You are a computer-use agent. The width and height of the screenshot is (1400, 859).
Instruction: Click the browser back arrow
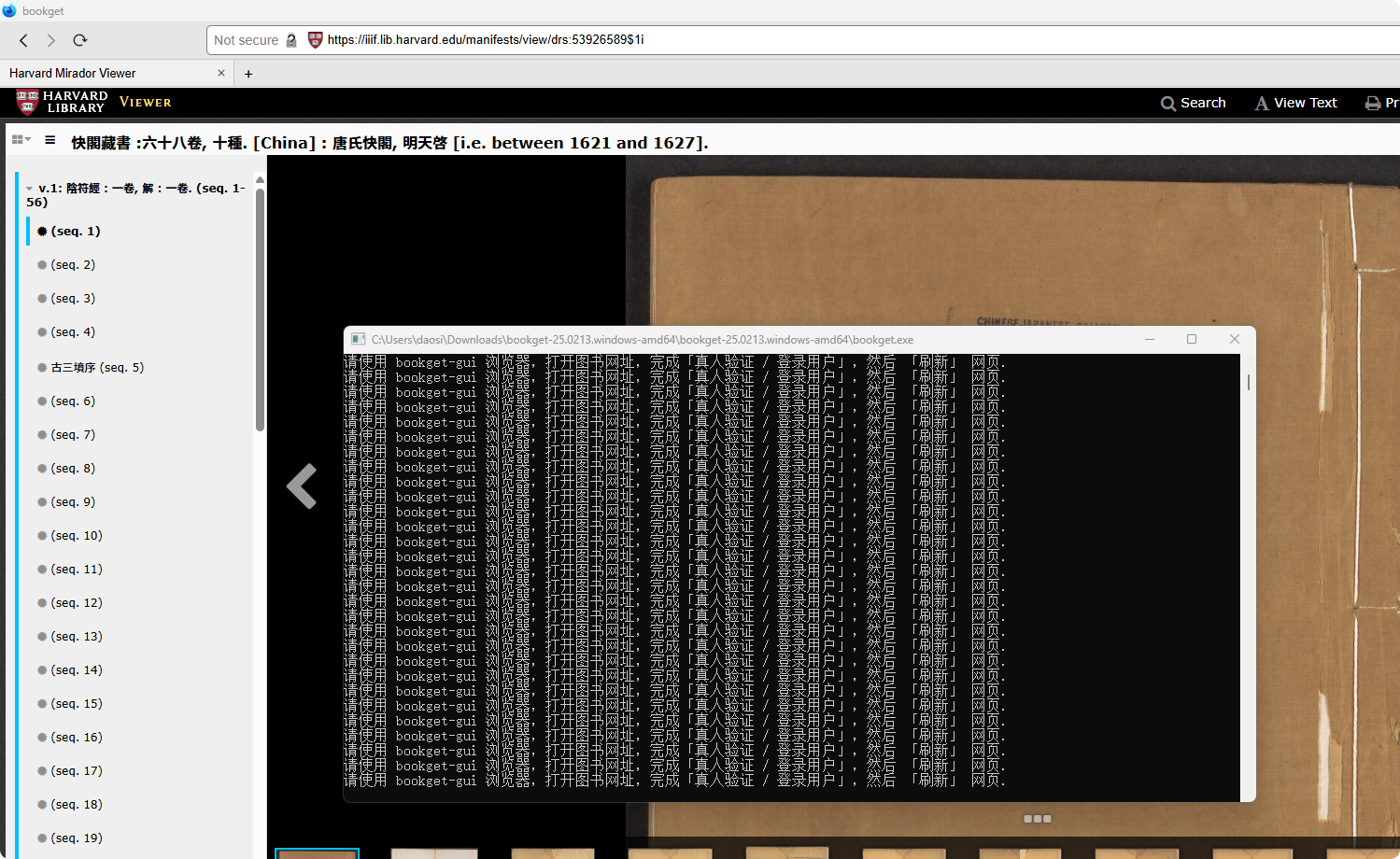(x=24, y=40)
